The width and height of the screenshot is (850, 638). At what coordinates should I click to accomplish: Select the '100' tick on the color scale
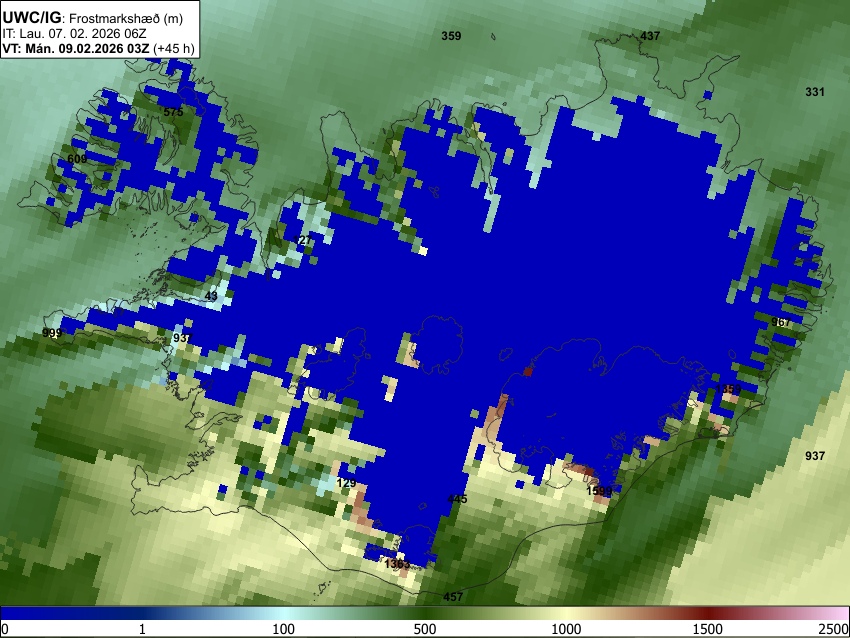pos(283,629)
